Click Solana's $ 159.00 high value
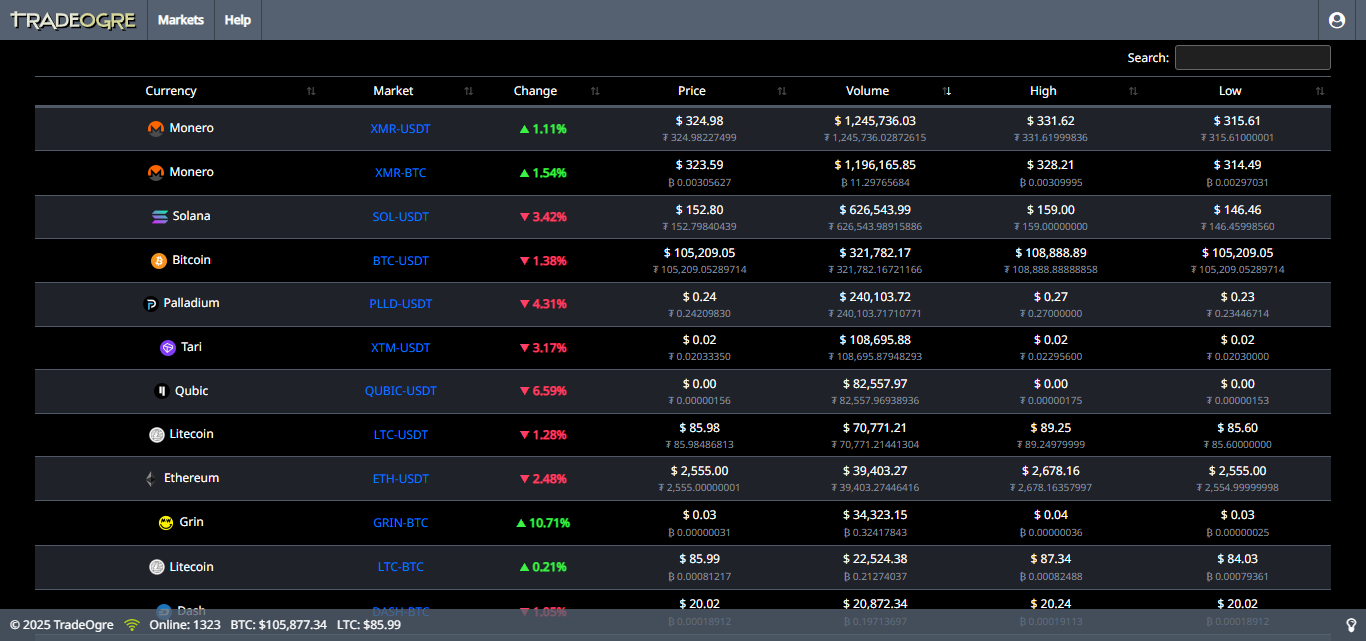1366x641 pixels. coord(1051,210)
